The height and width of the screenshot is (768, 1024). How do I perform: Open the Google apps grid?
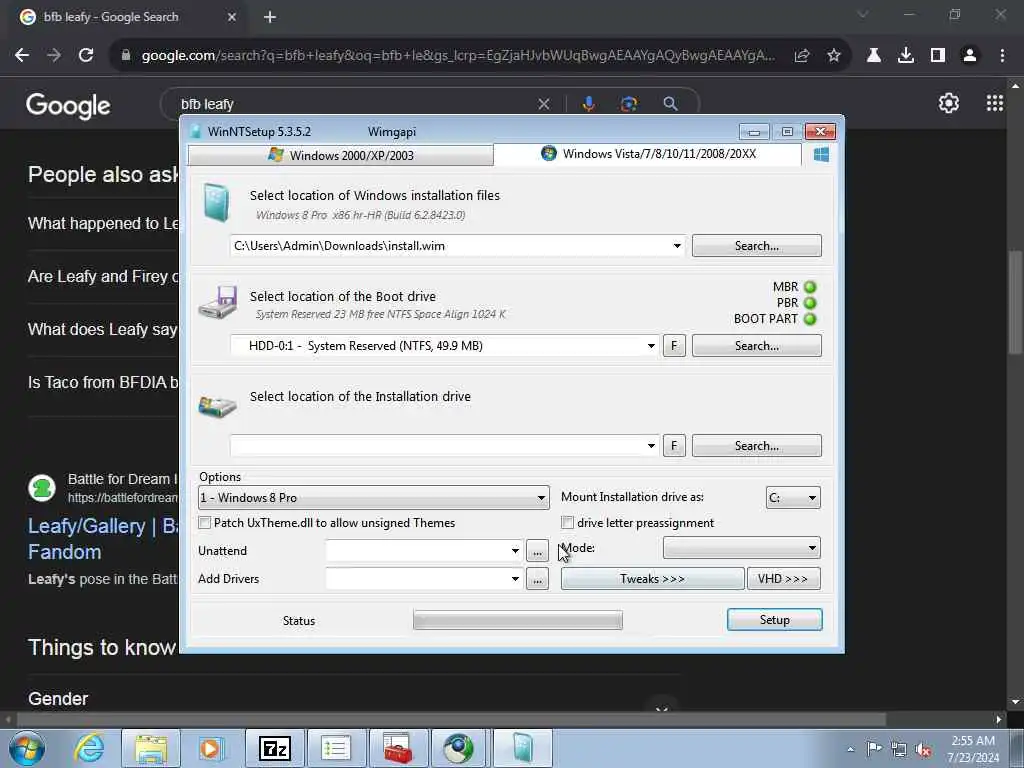click(x=995, y=103)
